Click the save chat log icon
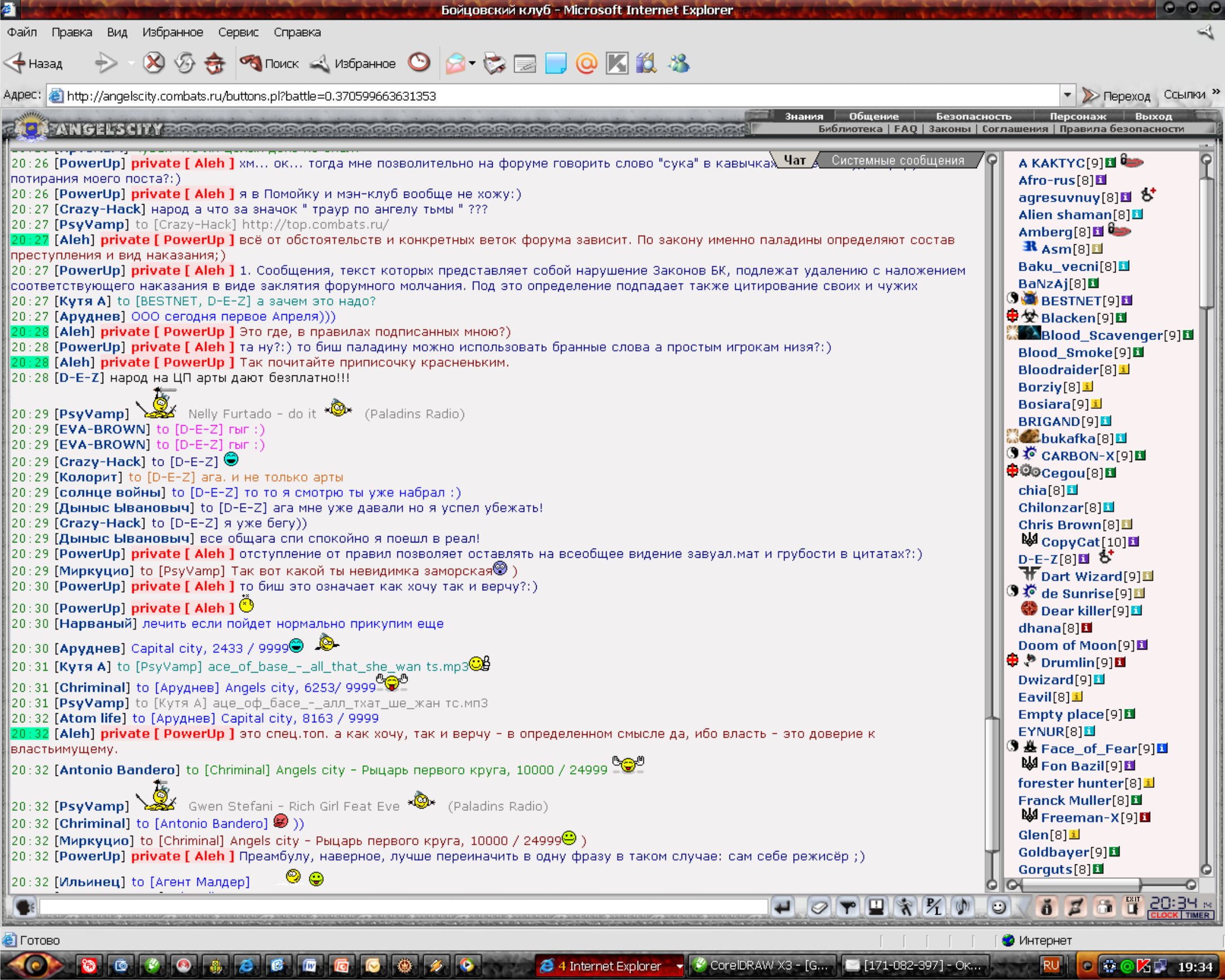Image resolution: width=1225 pixels, height=980 pixels. (876, 906)
